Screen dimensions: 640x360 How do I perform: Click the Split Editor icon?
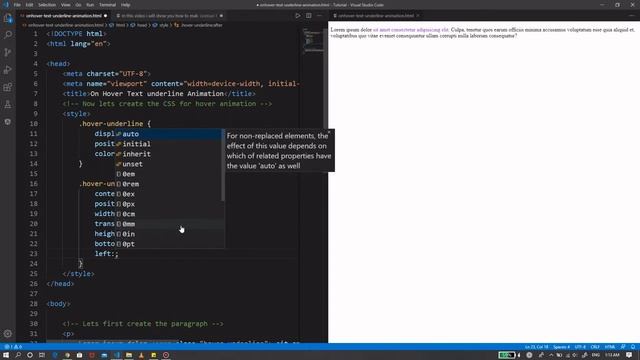(309, 16)
